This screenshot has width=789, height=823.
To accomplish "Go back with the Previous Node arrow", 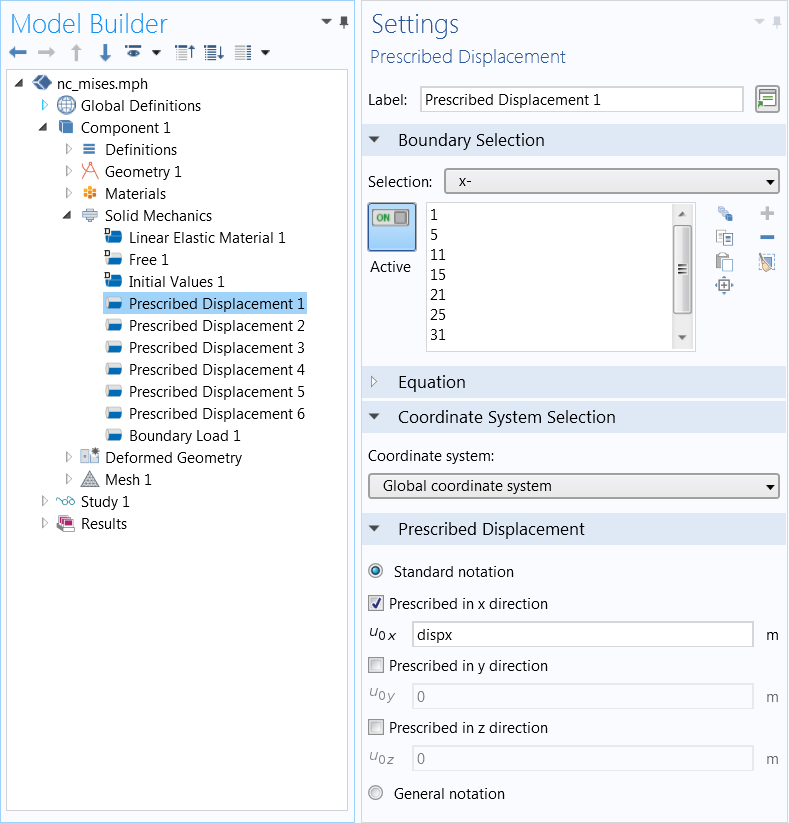I will (x=18, y=52).
